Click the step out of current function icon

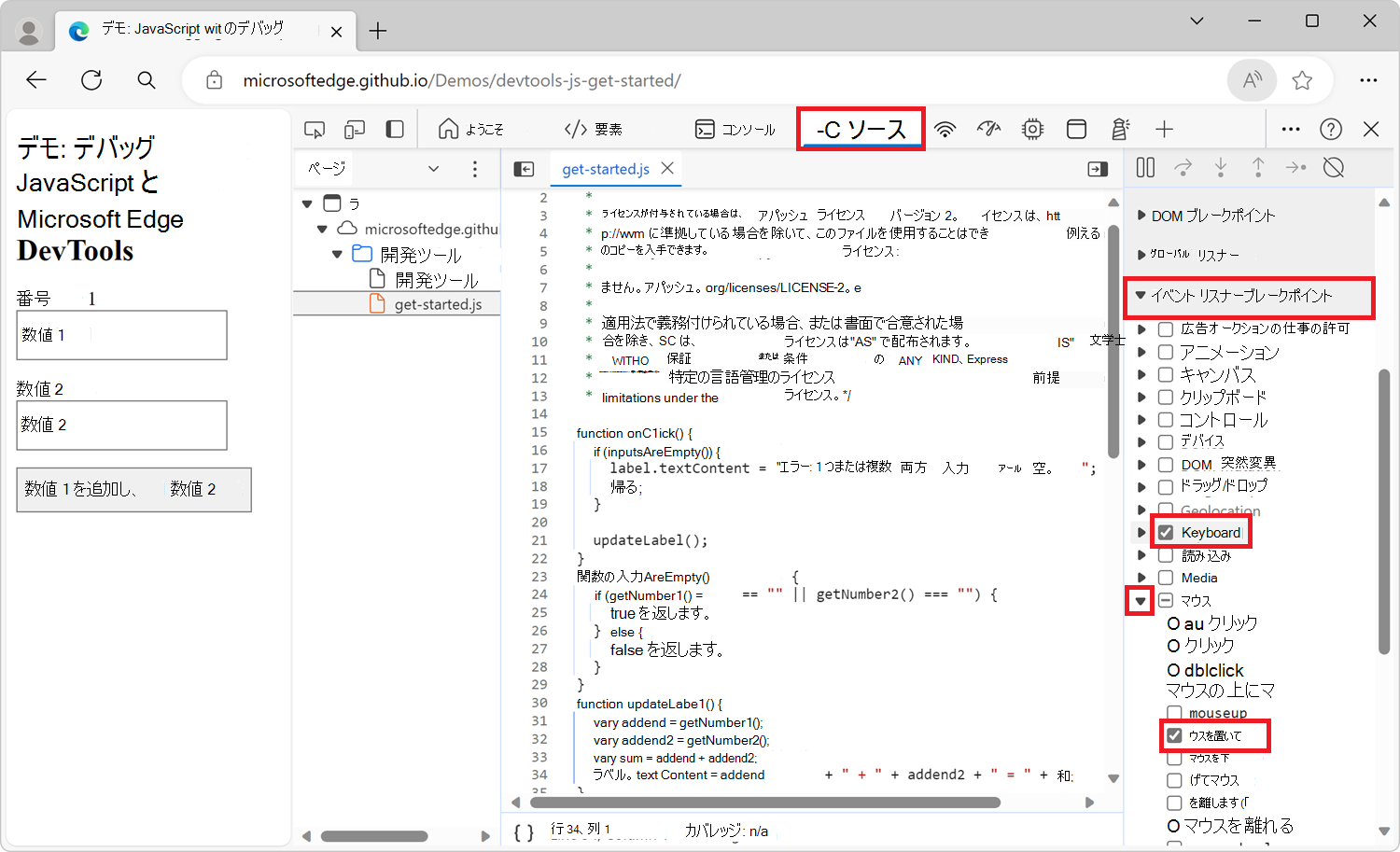pos(1258,168)
